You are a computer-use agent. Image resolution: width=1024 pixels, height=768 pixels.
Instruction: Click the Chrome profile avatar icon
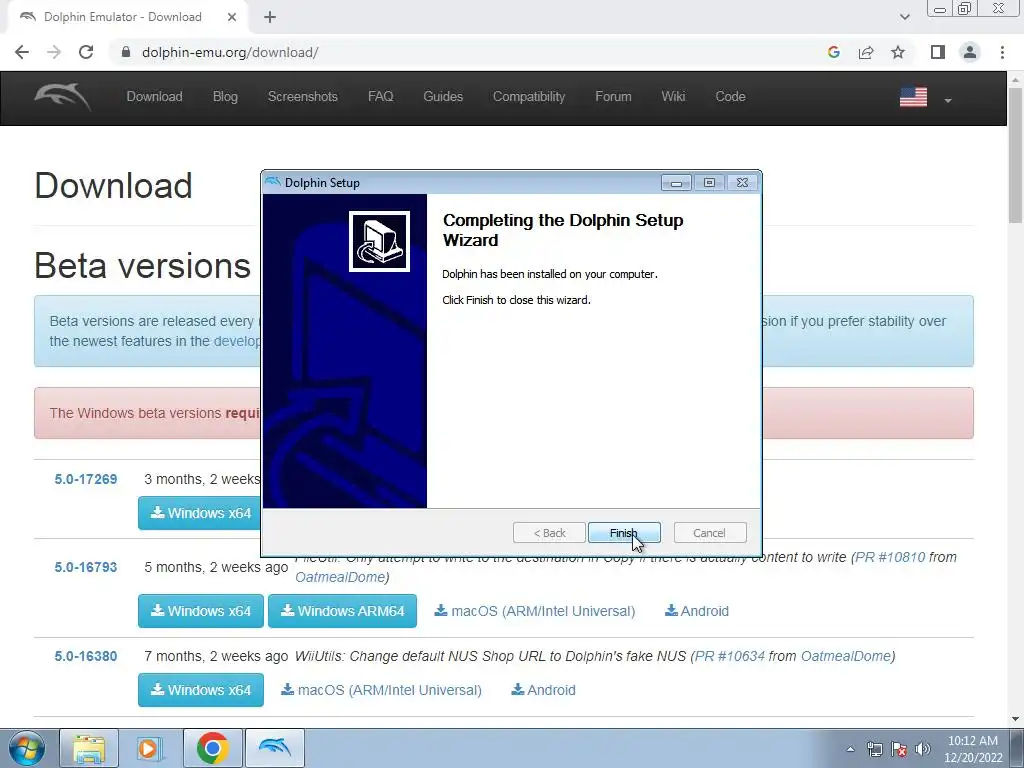(x=970, y=52)
